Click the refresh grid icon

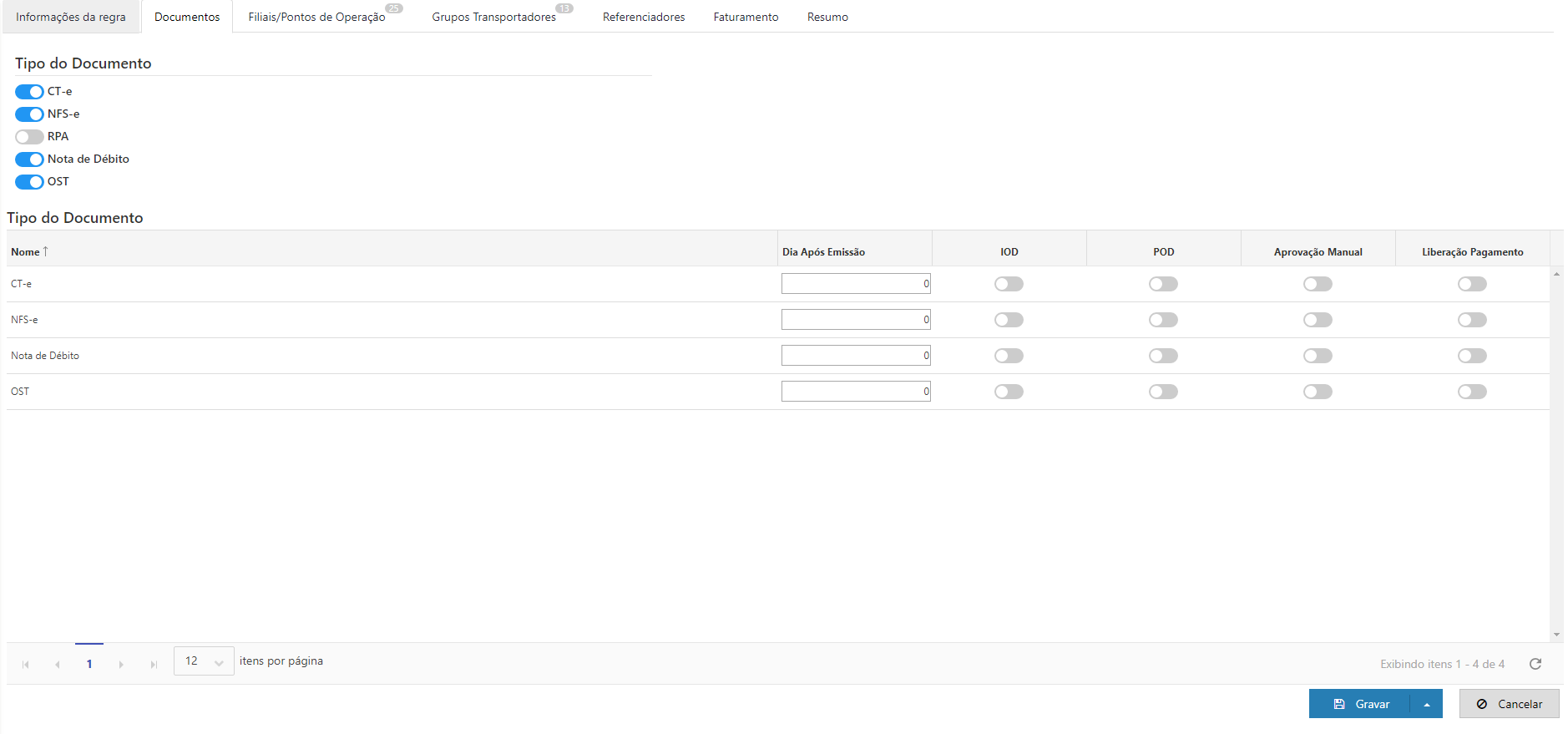point(1535,664)
